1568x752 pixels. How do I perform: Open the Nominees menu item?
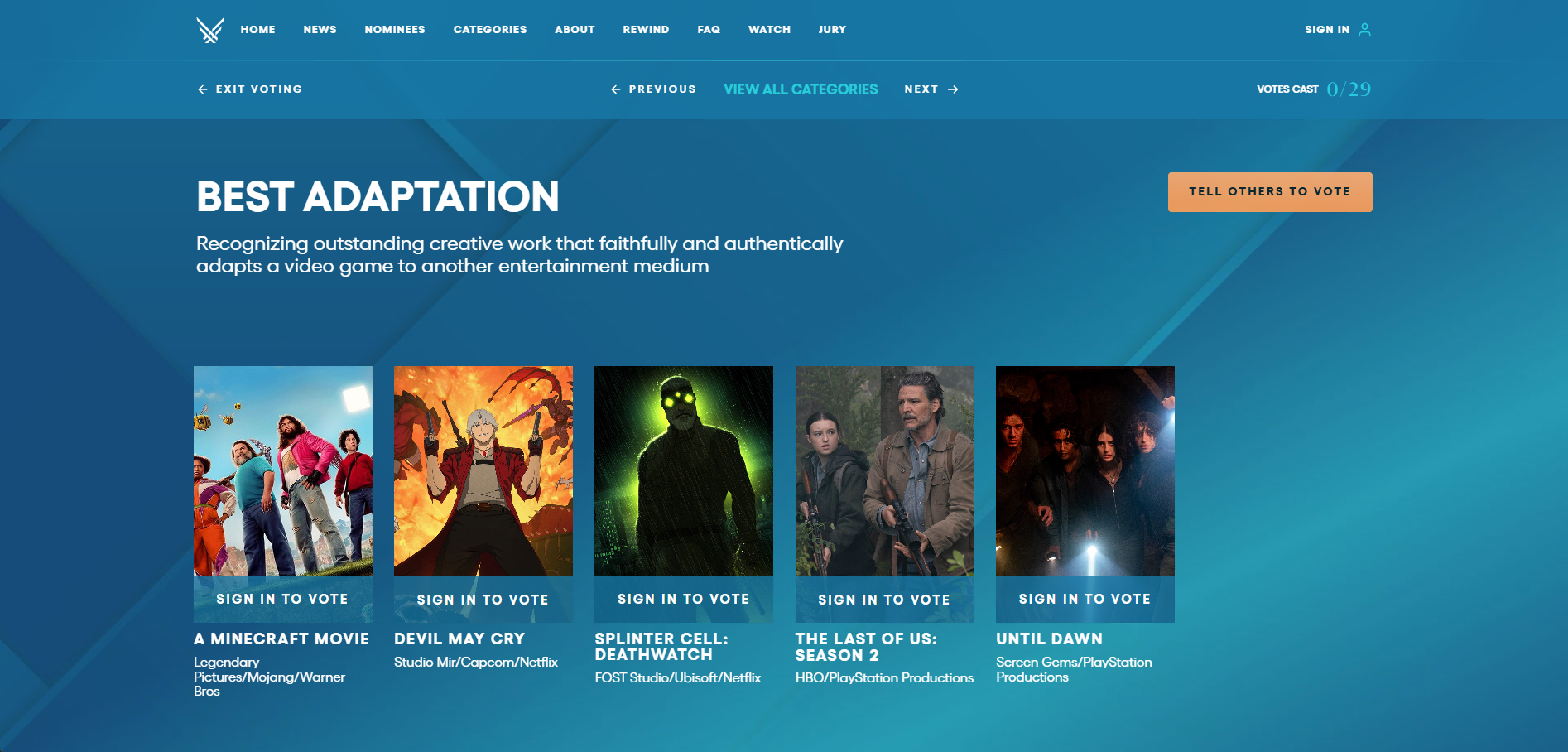[394, 30]
